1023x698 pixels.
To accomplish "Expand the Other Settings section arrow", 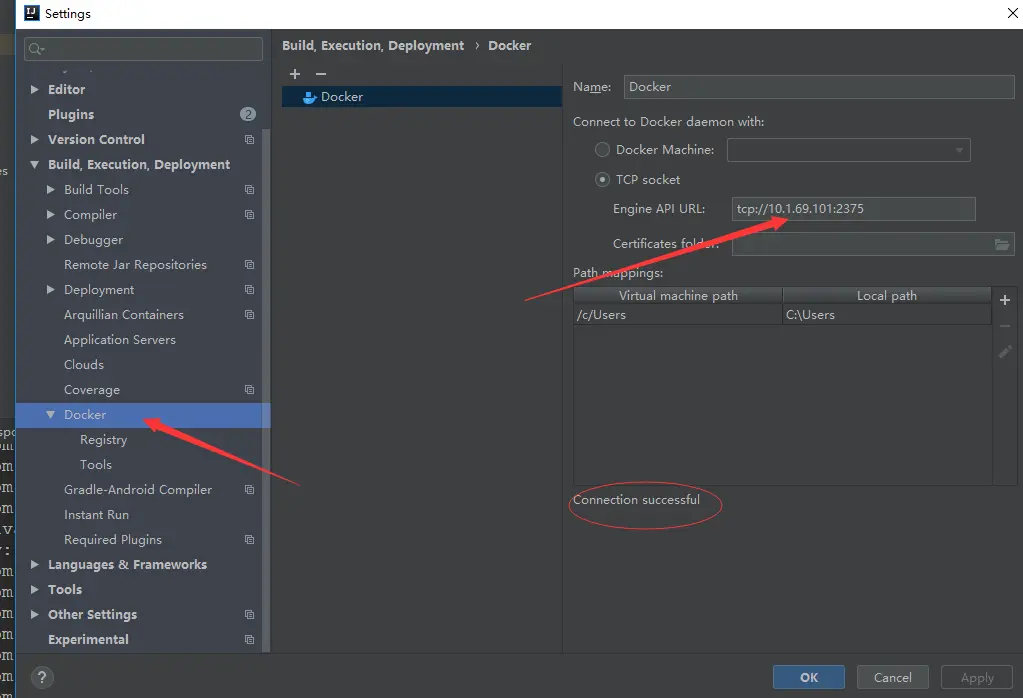I will (35, 615).
